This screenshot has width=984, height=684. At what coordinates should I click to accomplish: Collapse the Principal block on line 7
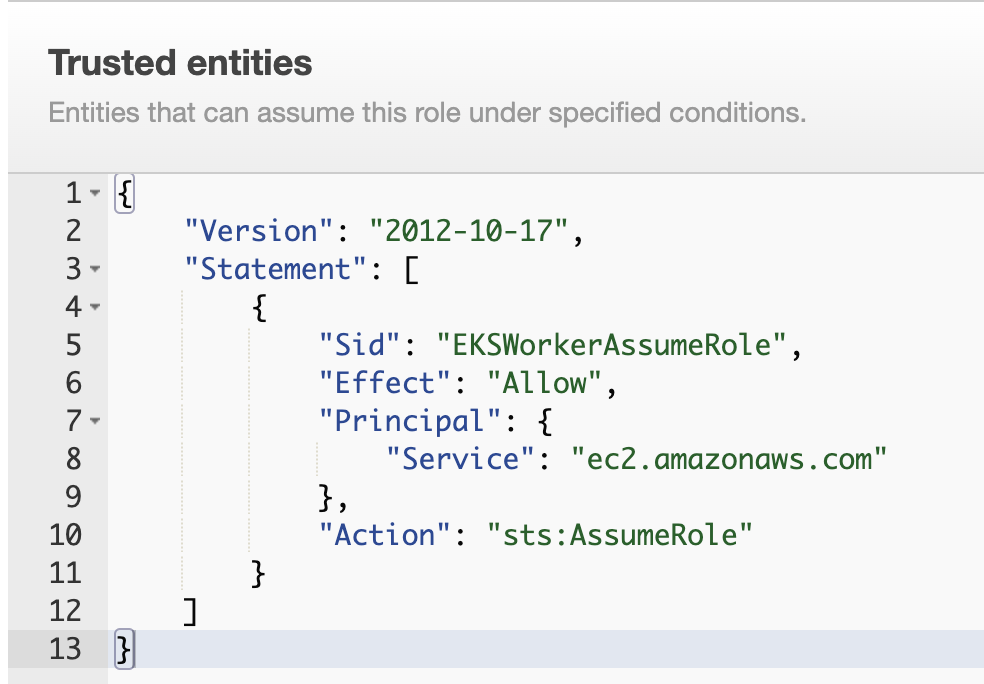pyautogui.click(x=95, y=421)
